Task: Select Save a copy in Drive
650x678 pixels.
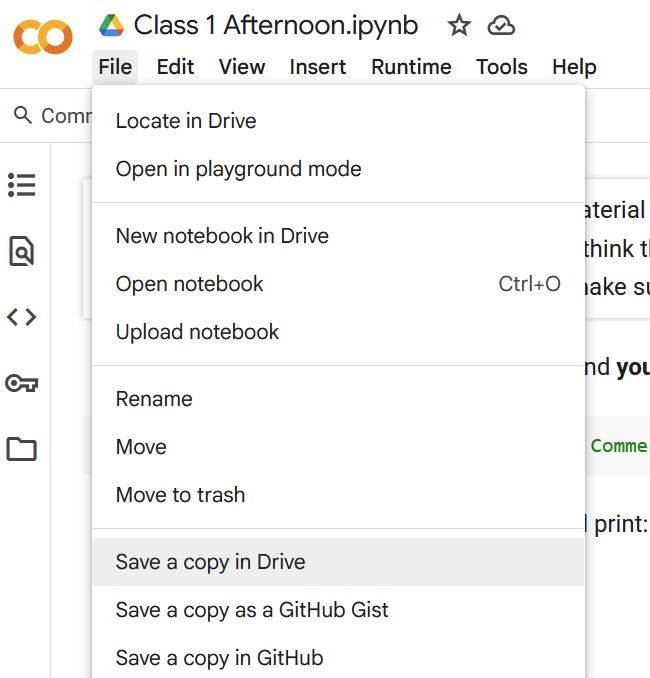Action: 210,562
